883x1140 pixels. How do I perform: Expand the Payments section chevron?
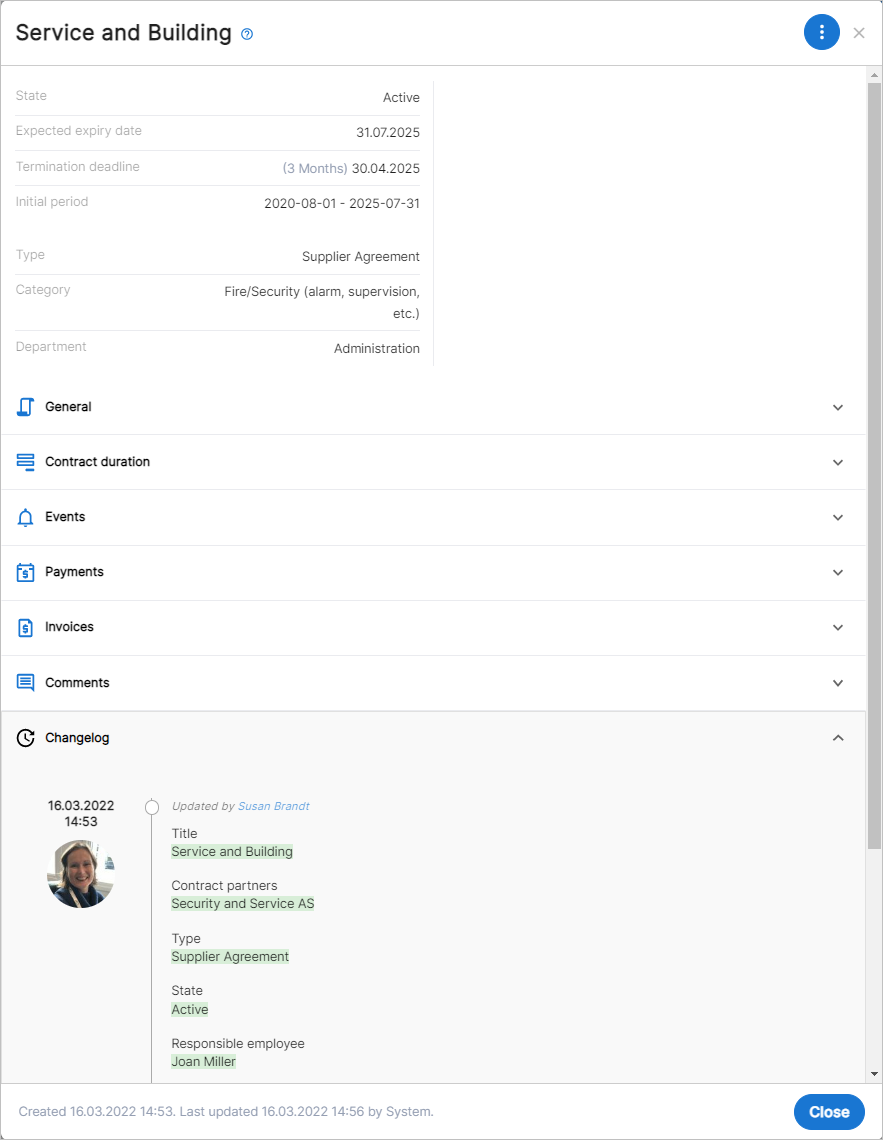coord(838,572)
